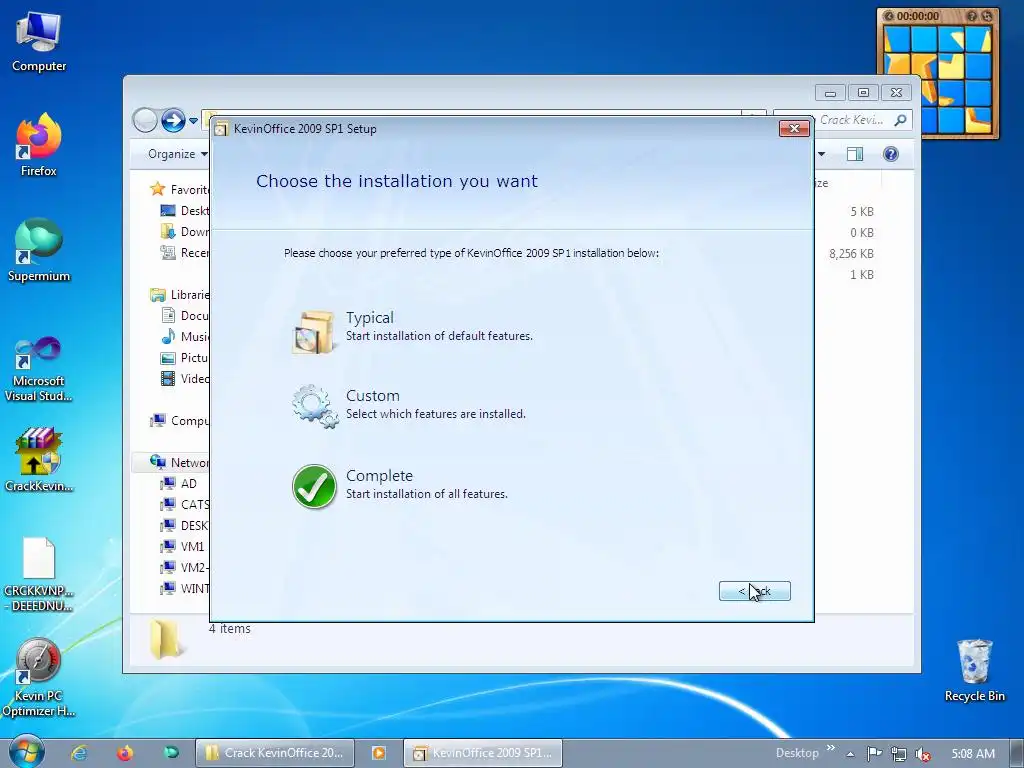Open Supermium from the taskbar
This screenshot has width=1024, height=768.
tap(171, 753)
